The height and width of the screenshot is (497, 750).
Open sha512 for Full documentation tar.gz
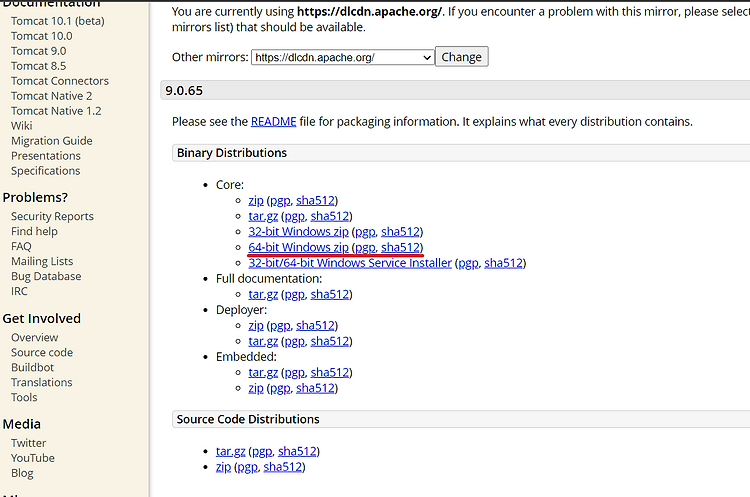330,294
